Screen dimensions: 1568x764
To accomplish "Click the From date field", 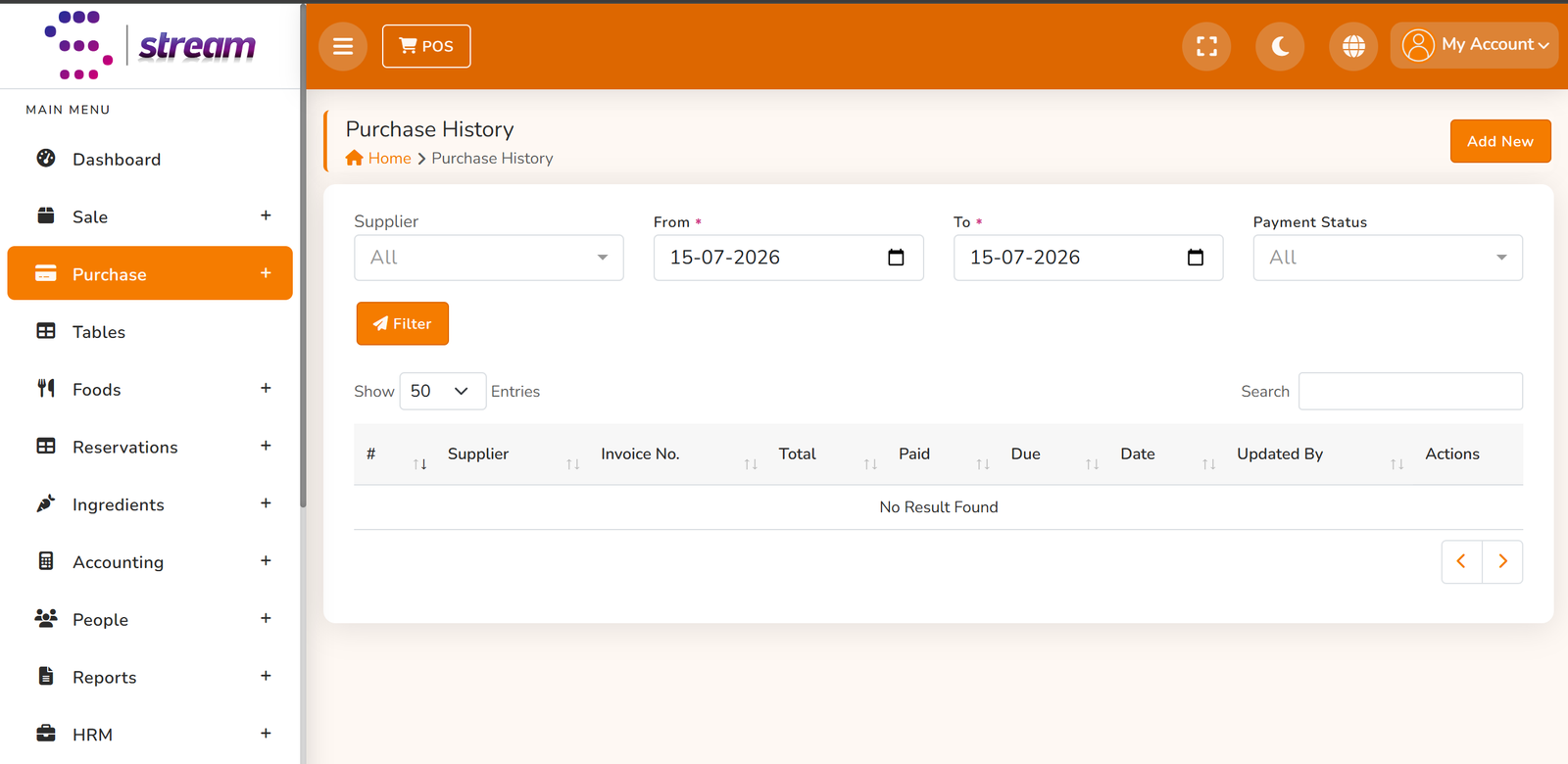I will coord(789,258).
